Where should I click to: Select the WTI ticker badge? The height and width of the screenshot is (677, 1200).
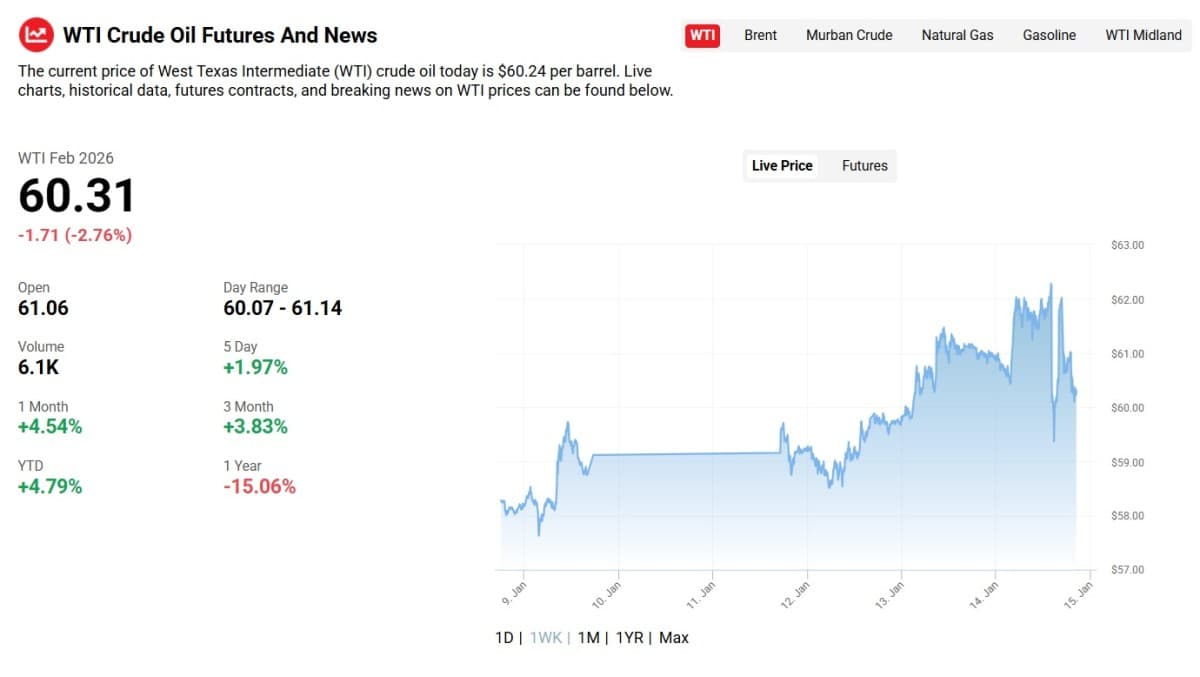(x=701, y=34)
